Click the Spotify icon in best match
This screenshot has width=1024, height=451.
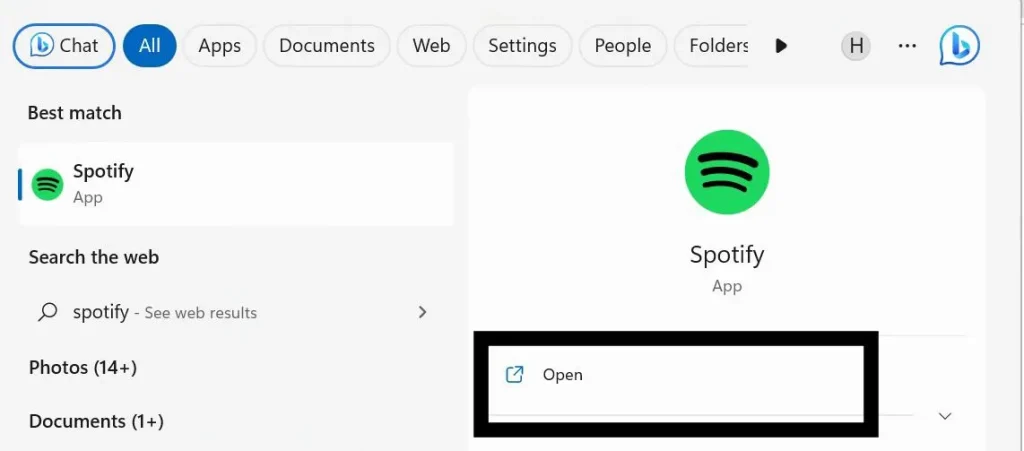point(48,184)
